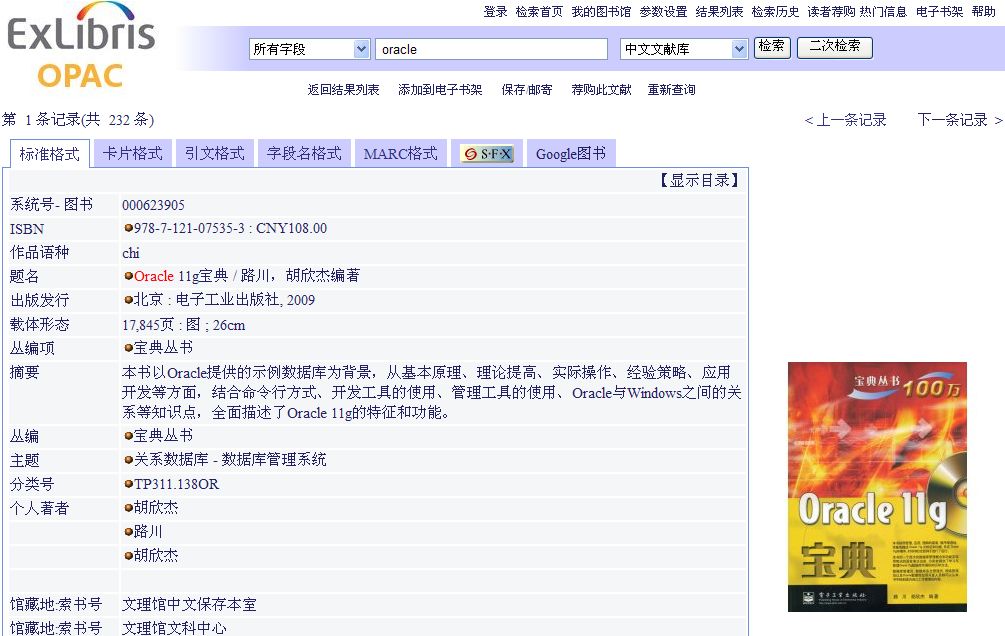Go to 下一条记录 next record
This screenshot has height=636, width=1005.
(959, 120)
